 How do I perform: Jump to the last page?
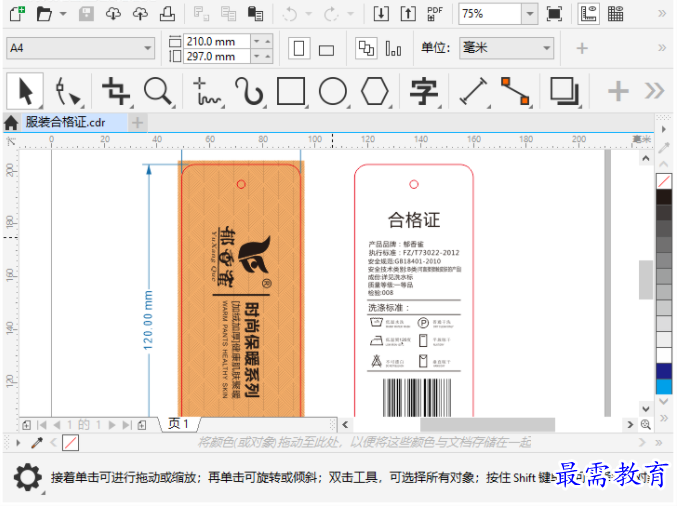click(127, 425)
